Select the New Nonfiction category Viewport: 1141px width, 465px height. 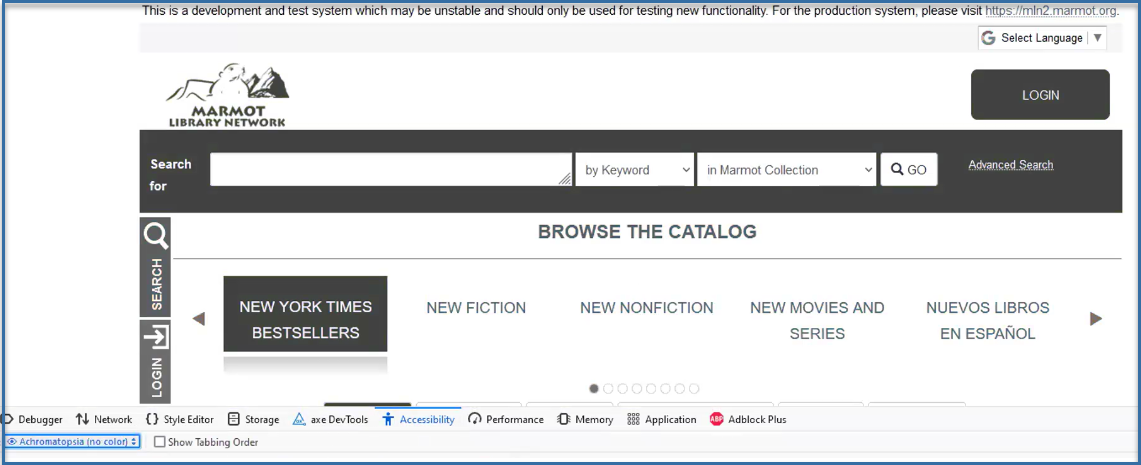(646, 308)
